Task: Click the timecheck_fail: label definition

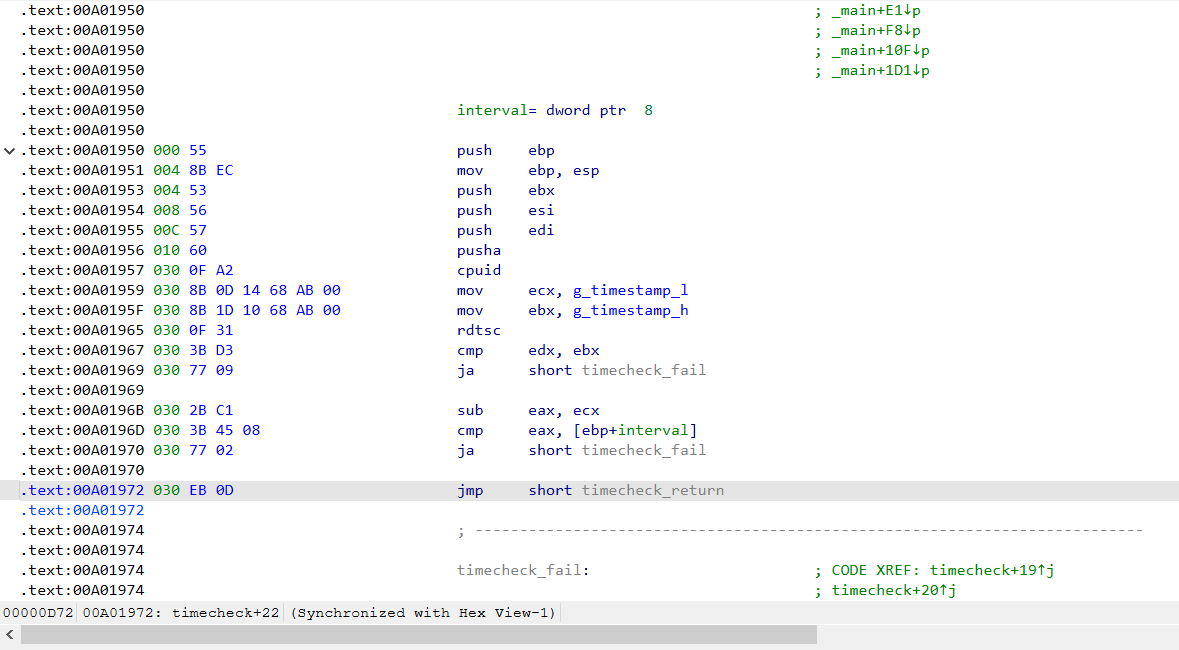Action: click(523, 570)
